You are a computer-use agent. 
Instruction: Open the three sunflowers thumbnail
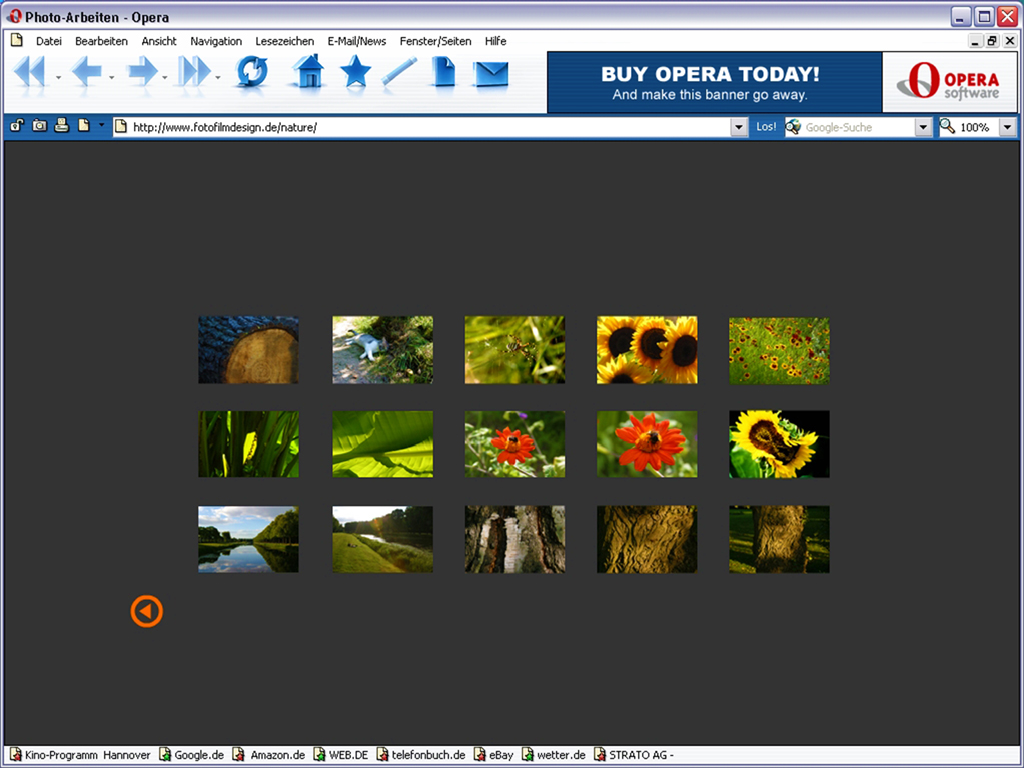click(647, 350)
